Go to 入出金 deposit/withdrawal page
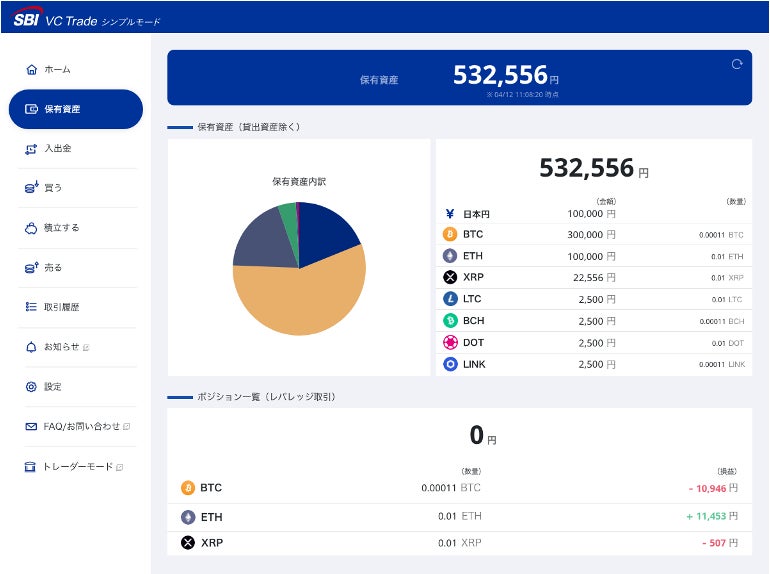770x574 pixels. tap(57, 149)
